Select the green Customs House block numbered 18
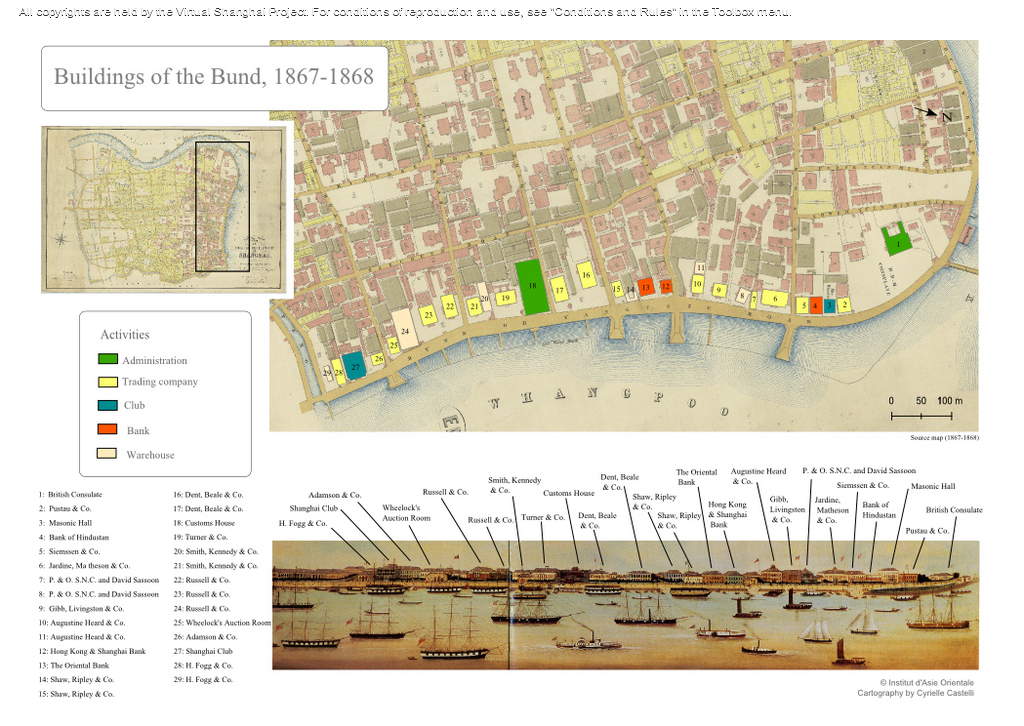Image resolution: width=1024 pixels, height=726 pixels. (x=532, y=287)
